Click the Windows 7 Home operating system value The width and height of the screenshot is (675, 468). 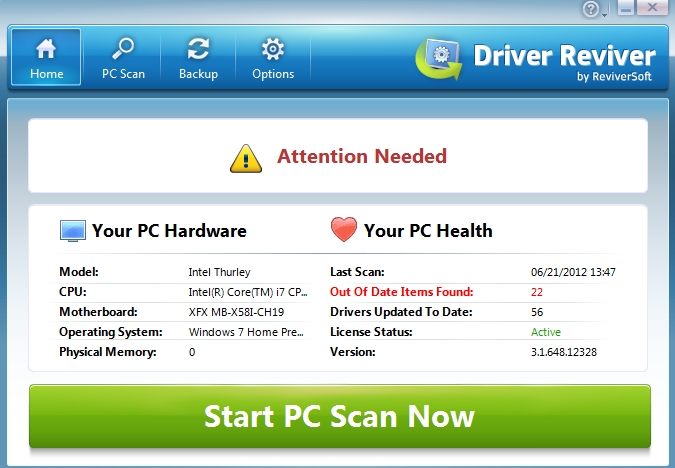coord(246,332)
